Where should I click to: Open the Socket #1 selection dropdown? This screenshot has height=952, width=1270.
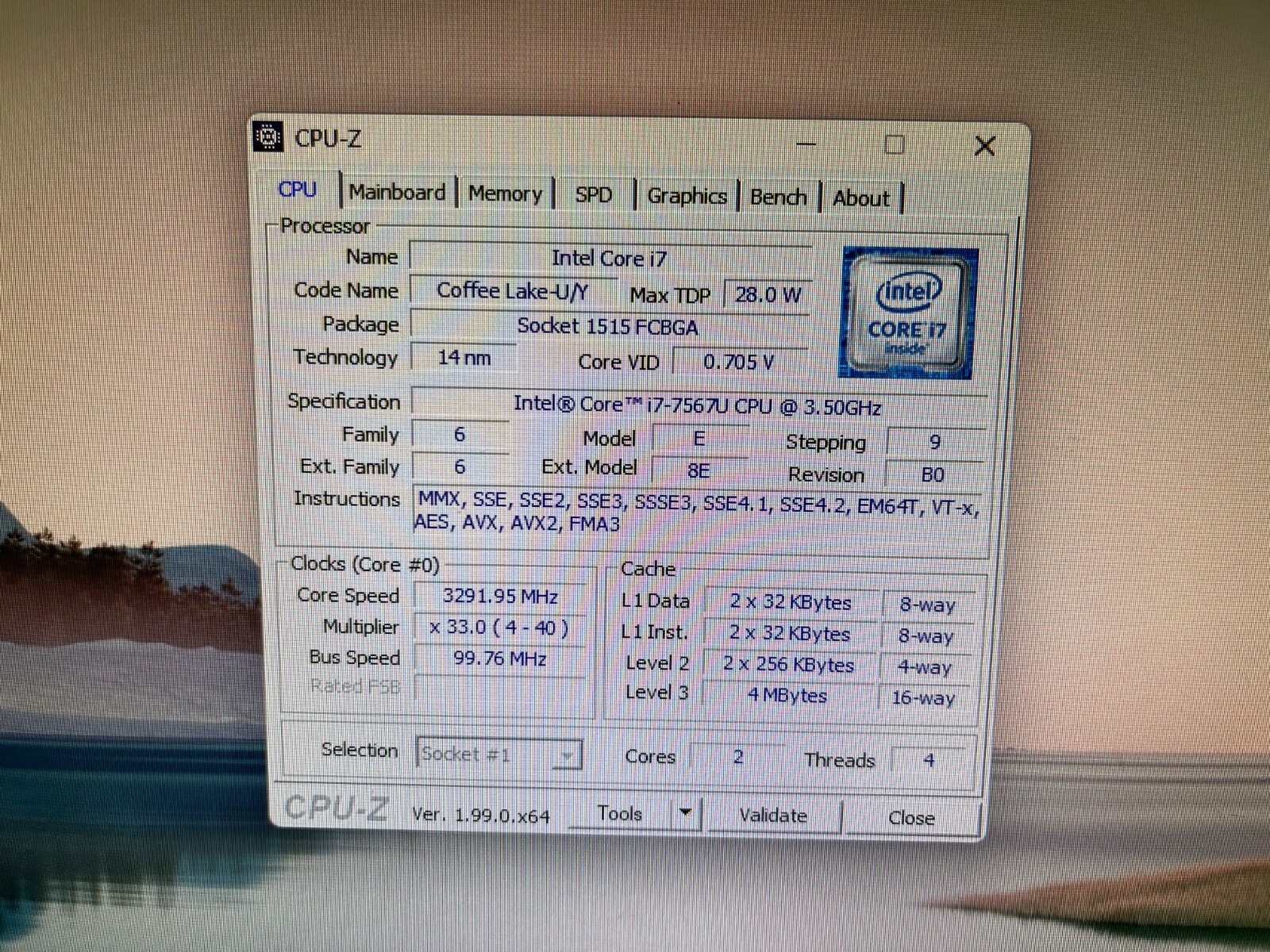pyautogui.click(x=499, y=754)
